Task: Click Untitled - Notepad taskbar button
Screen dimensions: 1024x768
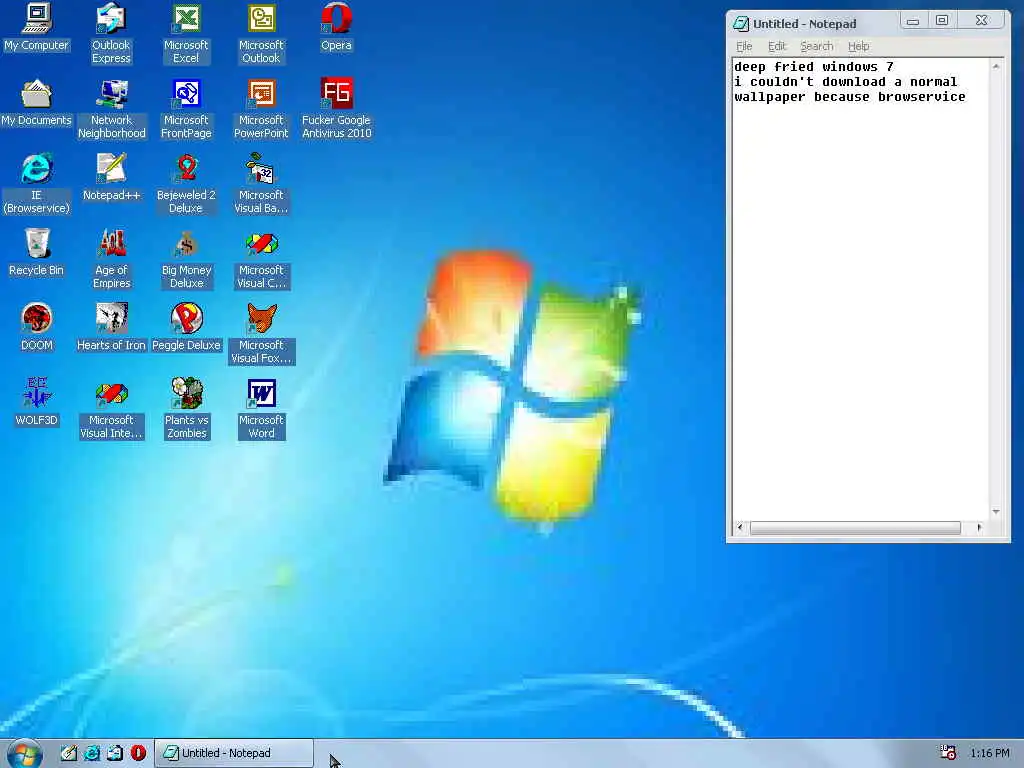Action: pyautogui.click(x=234, y=753)
